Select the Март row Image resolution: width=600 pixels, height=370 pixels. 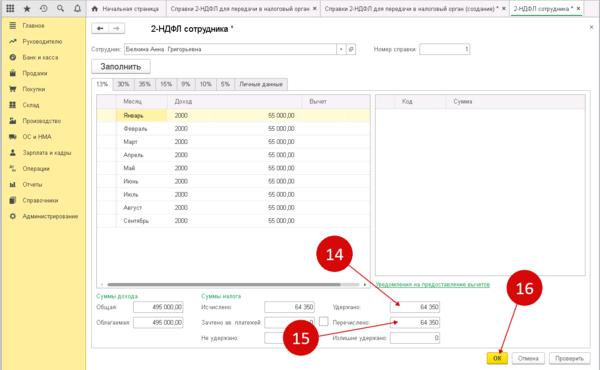tap(233, 142)
